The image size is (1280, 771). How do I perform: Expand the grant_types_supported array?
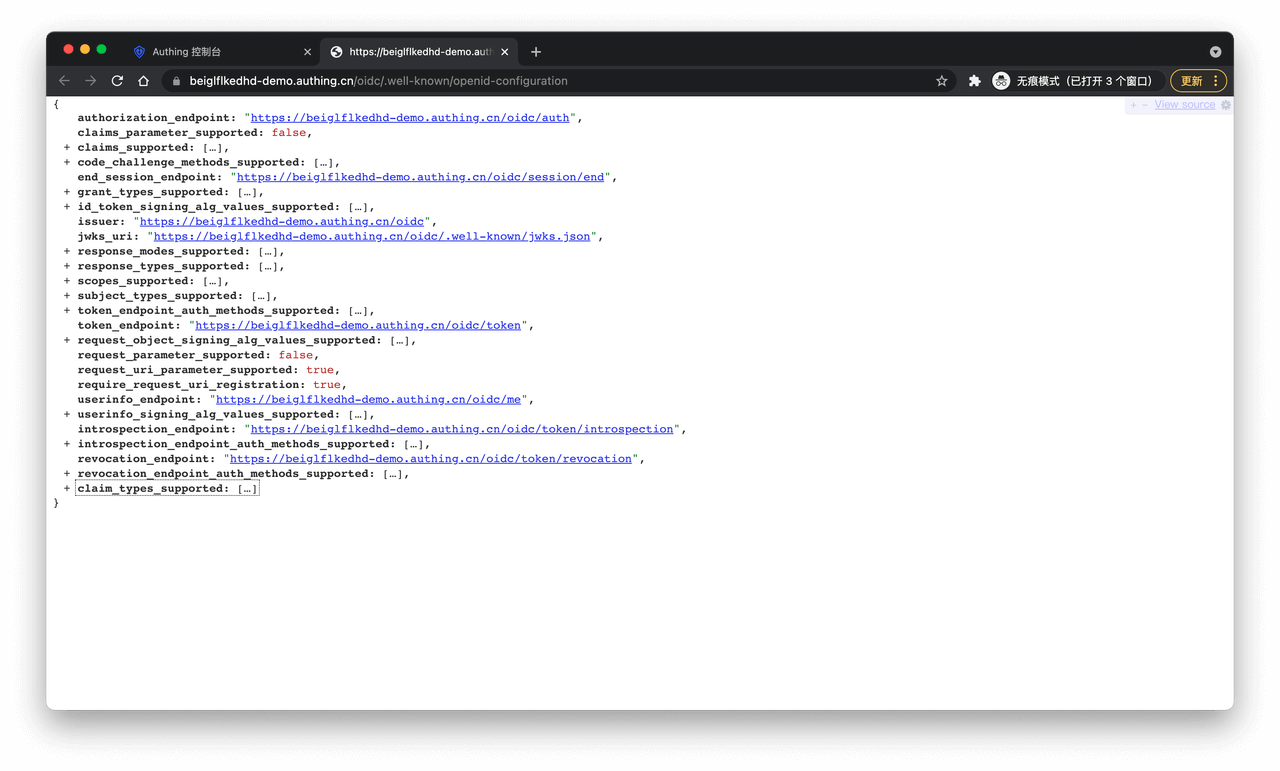coord(67,192)
